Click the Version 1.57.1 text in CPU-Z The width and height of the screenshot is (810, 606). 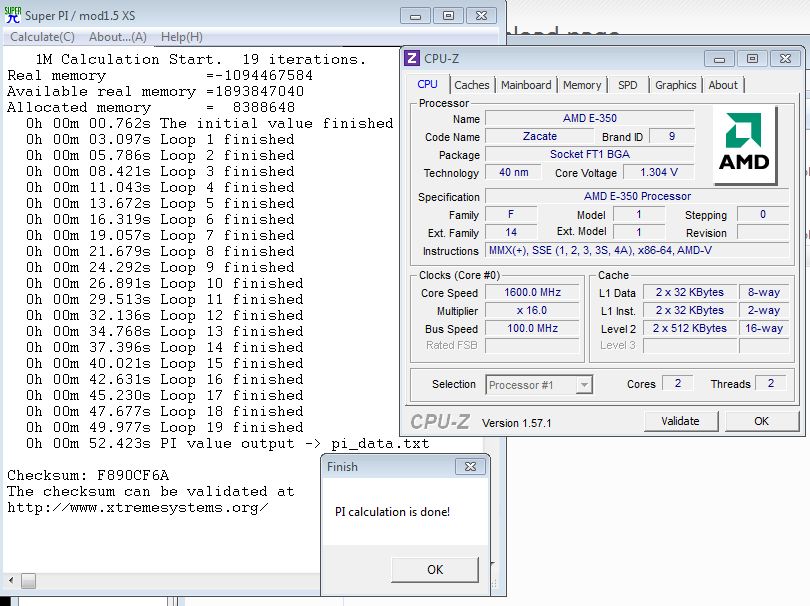click(x=517, y=423)
